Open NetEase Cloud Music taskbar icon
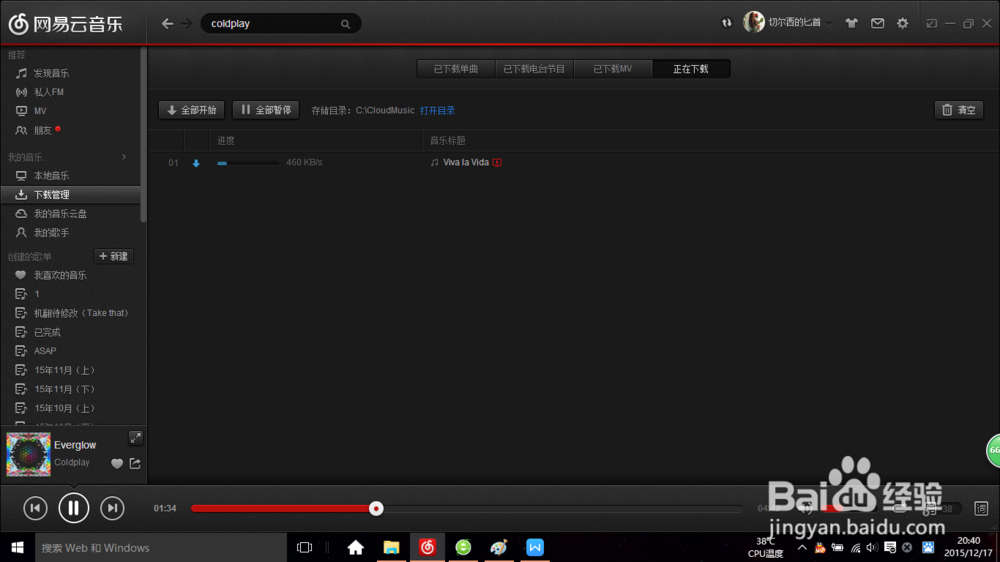 coord(427,547)
